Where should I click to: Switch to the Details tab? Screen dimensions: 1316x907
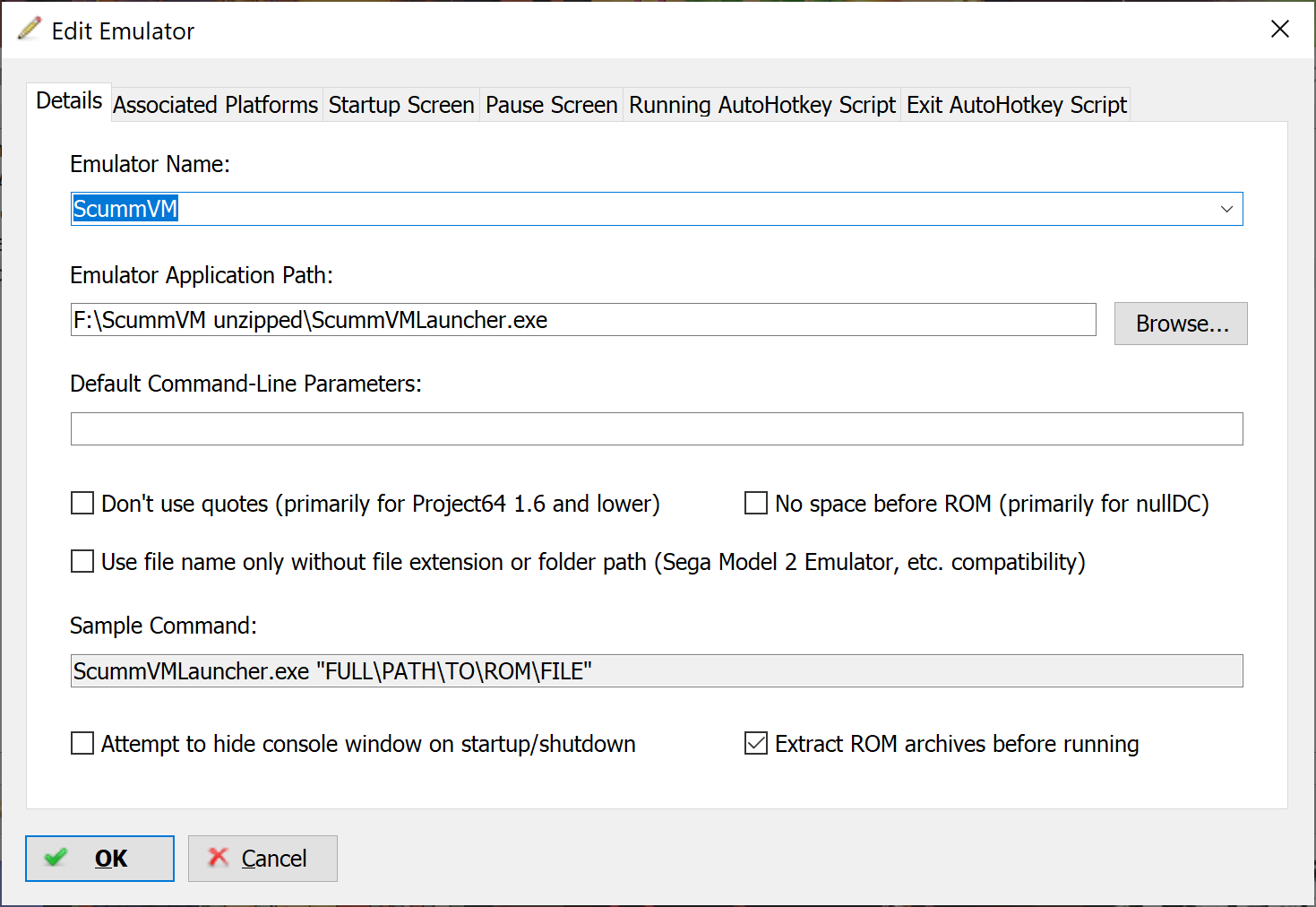pyautogui.click(x=68, y=101)
